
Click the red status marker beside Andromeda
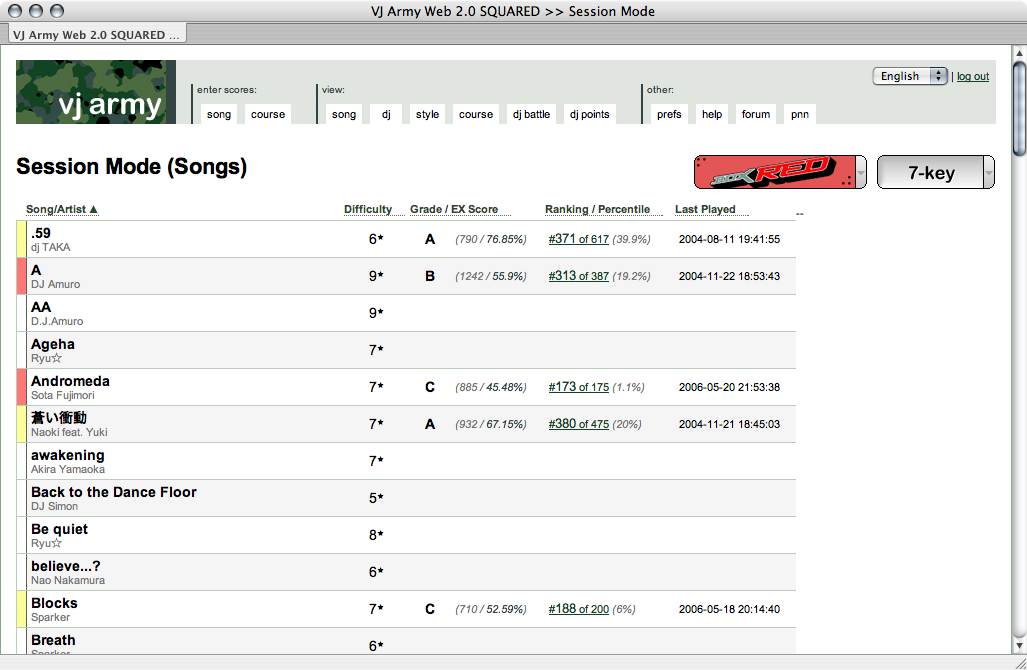pos(21,387)
